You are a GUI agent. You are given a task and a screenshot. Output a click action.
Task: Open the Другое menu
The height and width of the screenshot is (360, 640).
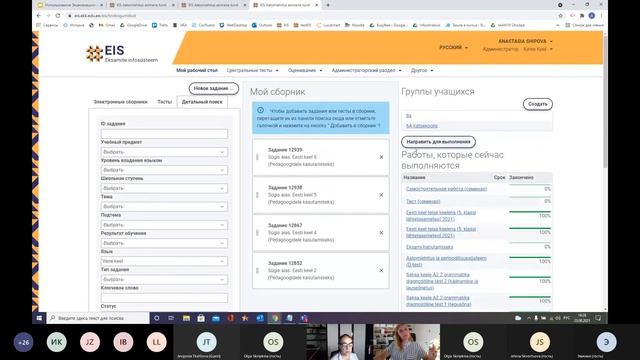pyautogui.click(x=422, y=70)
